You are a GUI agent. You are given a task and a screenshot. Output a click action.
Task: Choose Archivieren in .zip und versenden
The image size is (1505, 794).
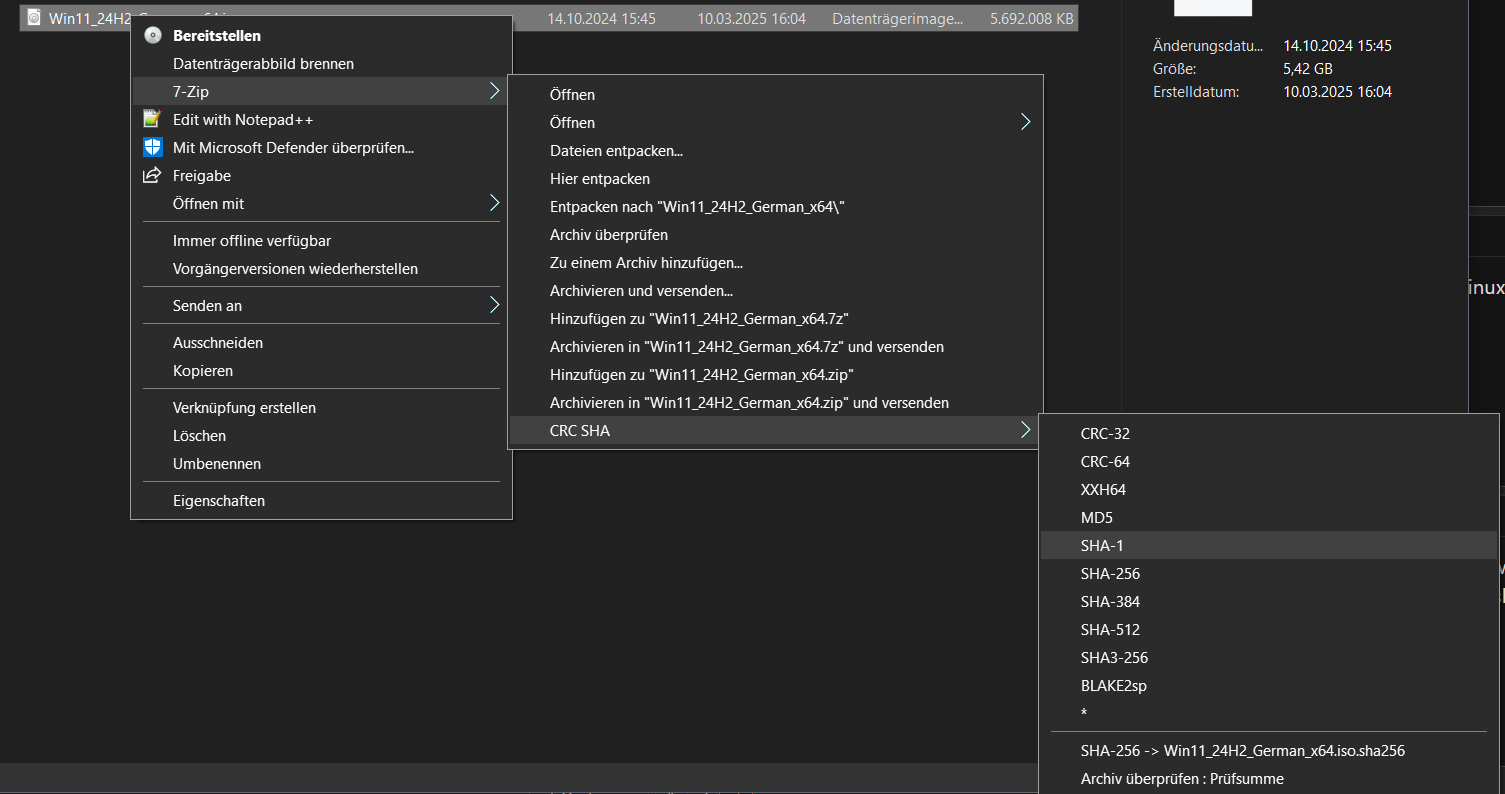tap(775, 403)
